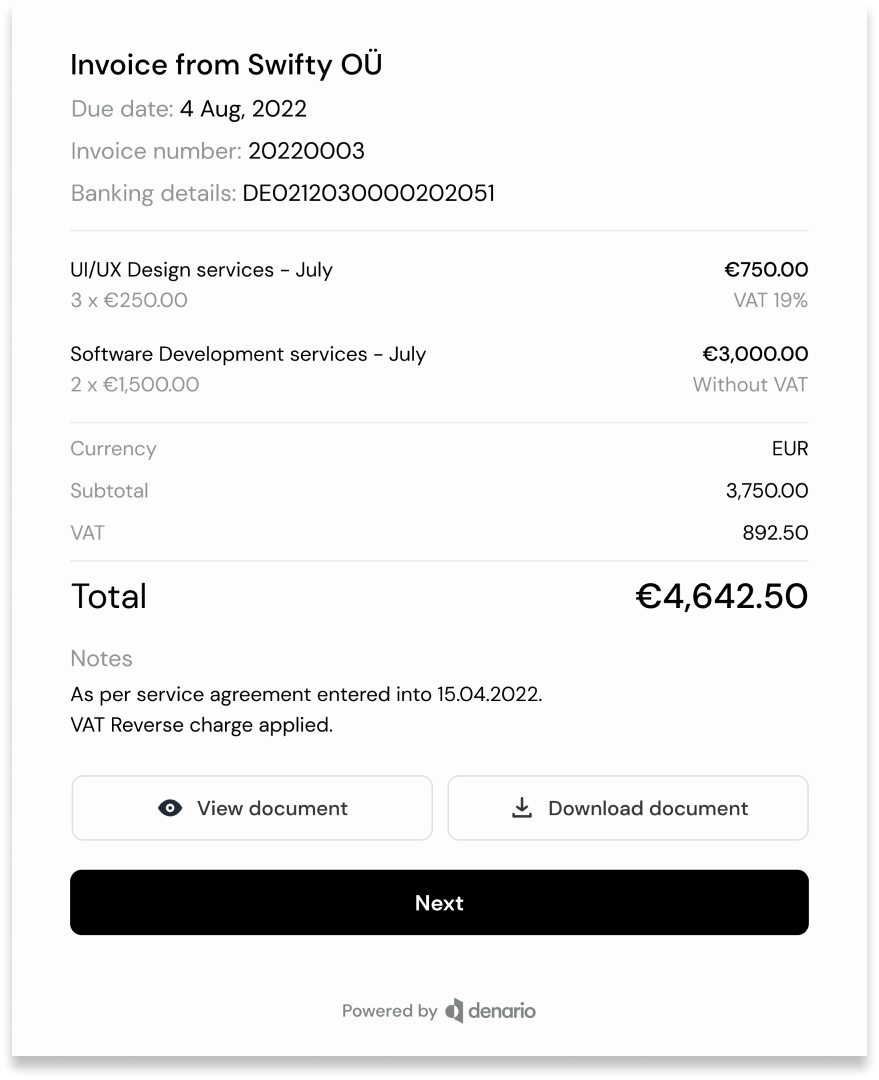The width and height of the screenshot is (879, 1080).
Task: Select the banking details IBAN text
Action: point(369,193)
